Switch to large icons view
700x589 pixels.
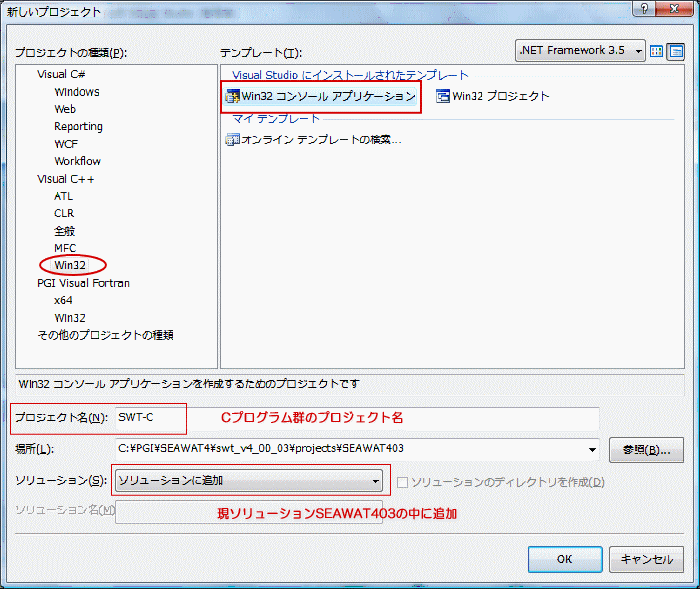coord(656,51)
